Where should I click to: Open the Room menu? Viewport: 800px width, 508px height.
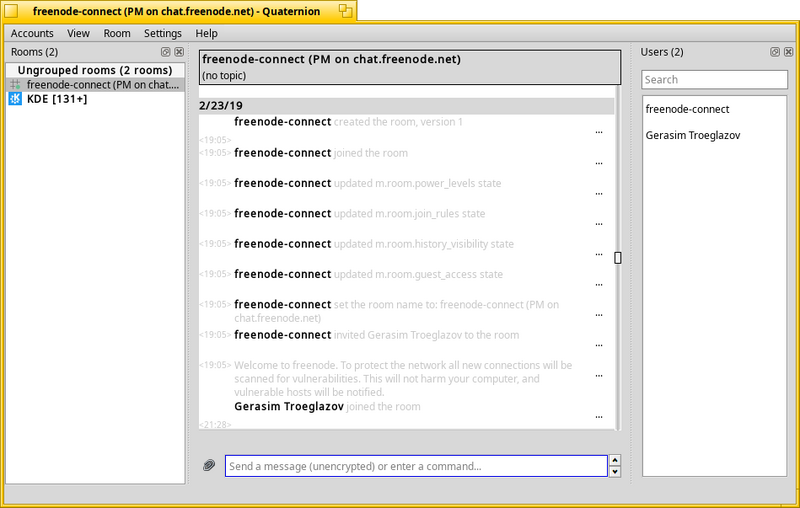(117, 33)
